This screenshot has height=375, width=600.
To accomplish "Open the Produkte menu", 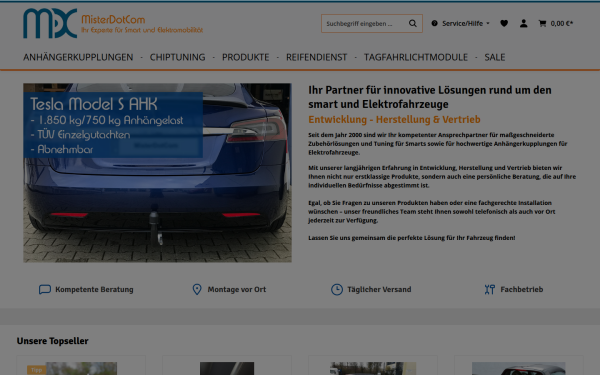I will click(x=246, y=57).
